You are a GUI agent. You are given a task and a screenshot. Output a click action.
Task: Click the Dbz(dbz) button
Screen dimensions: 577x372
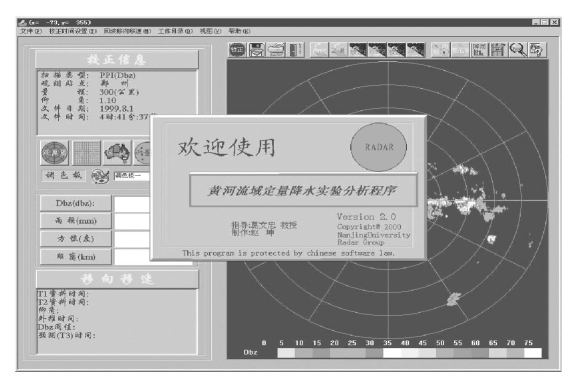click(x=75, y=203)
